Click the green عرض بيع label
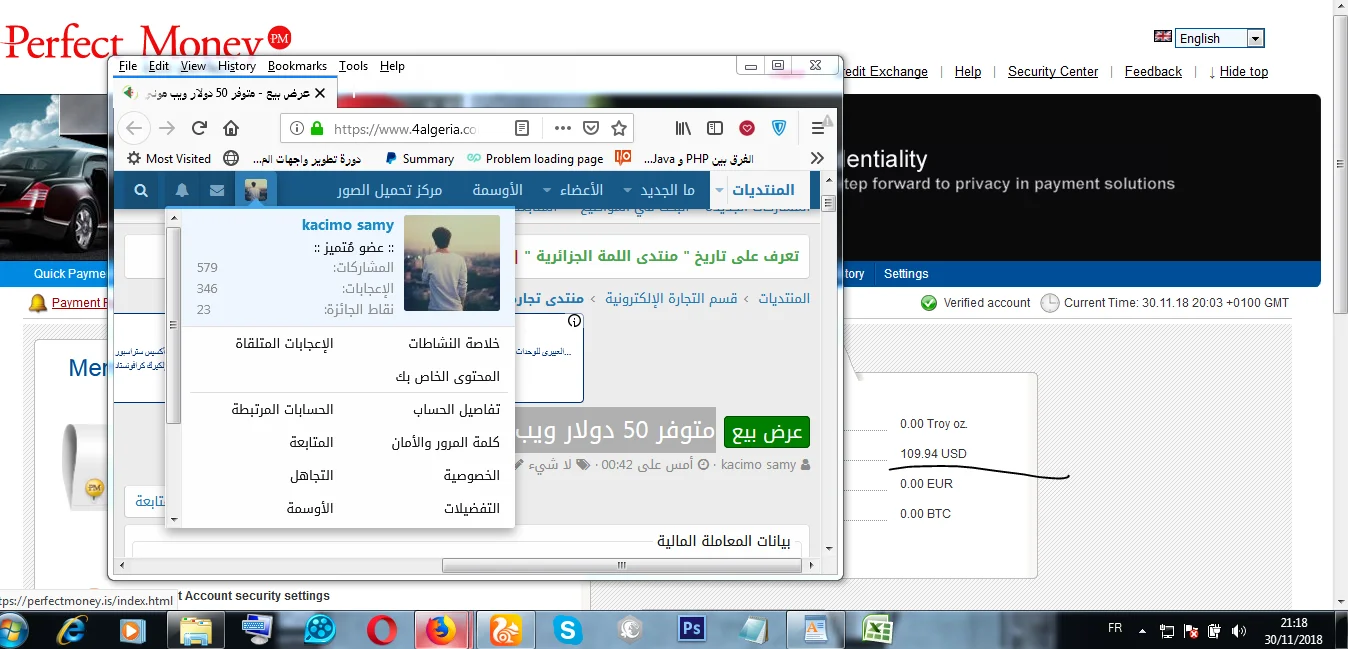Image resolution: width=1348 pixels, height=649 pixels. click(765, 432)
